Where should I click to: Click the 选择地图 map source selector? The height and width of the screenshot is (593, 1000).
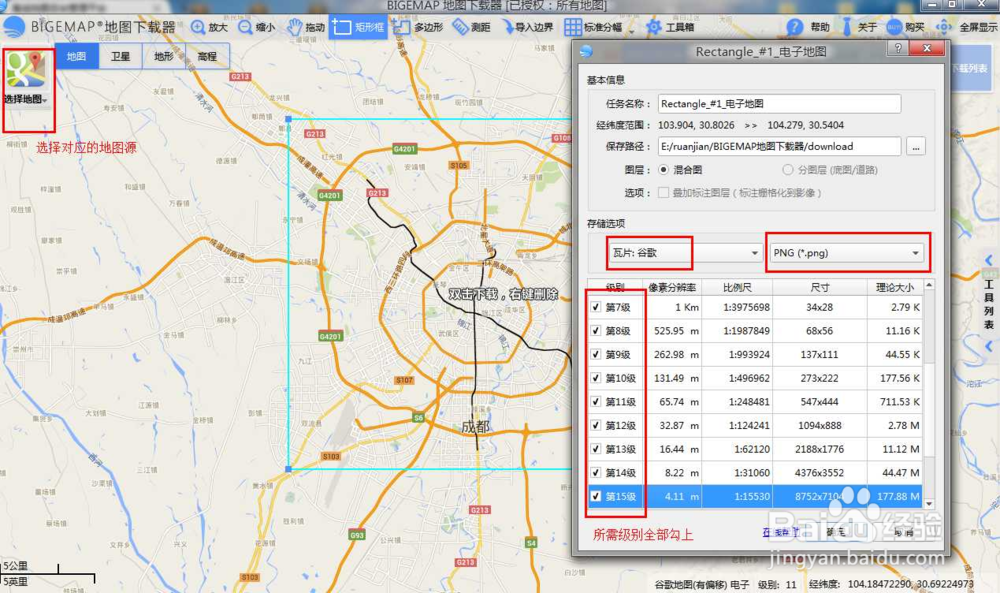pyautogui.click(x=28, y=78)
